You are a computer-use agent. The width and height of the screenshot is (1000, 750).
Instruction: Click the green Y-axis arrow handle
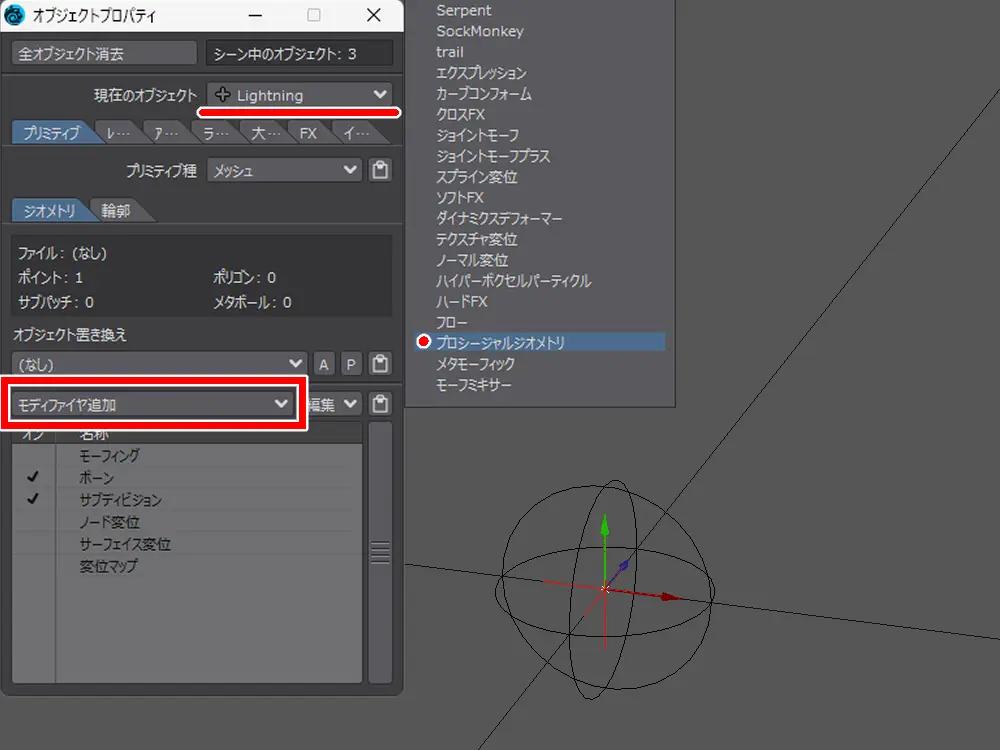pos(604,527)
